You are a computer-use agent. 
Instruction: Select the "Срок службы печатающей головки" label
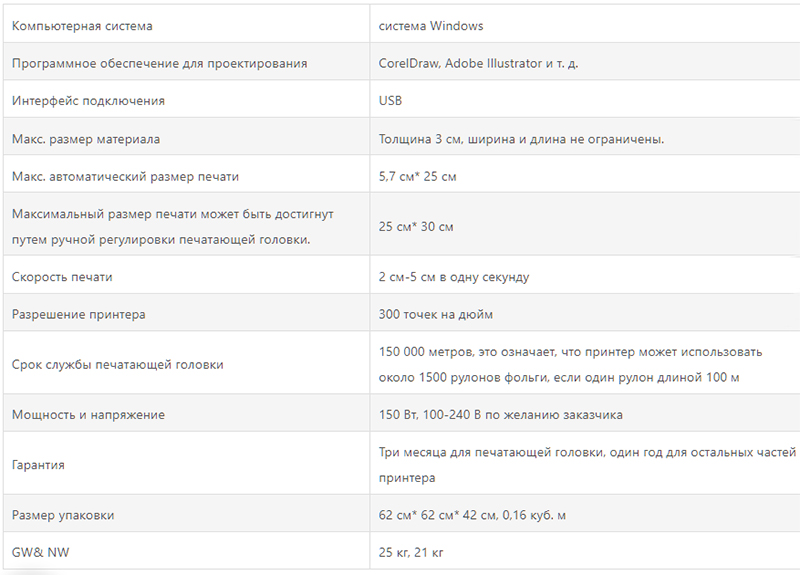117,365
